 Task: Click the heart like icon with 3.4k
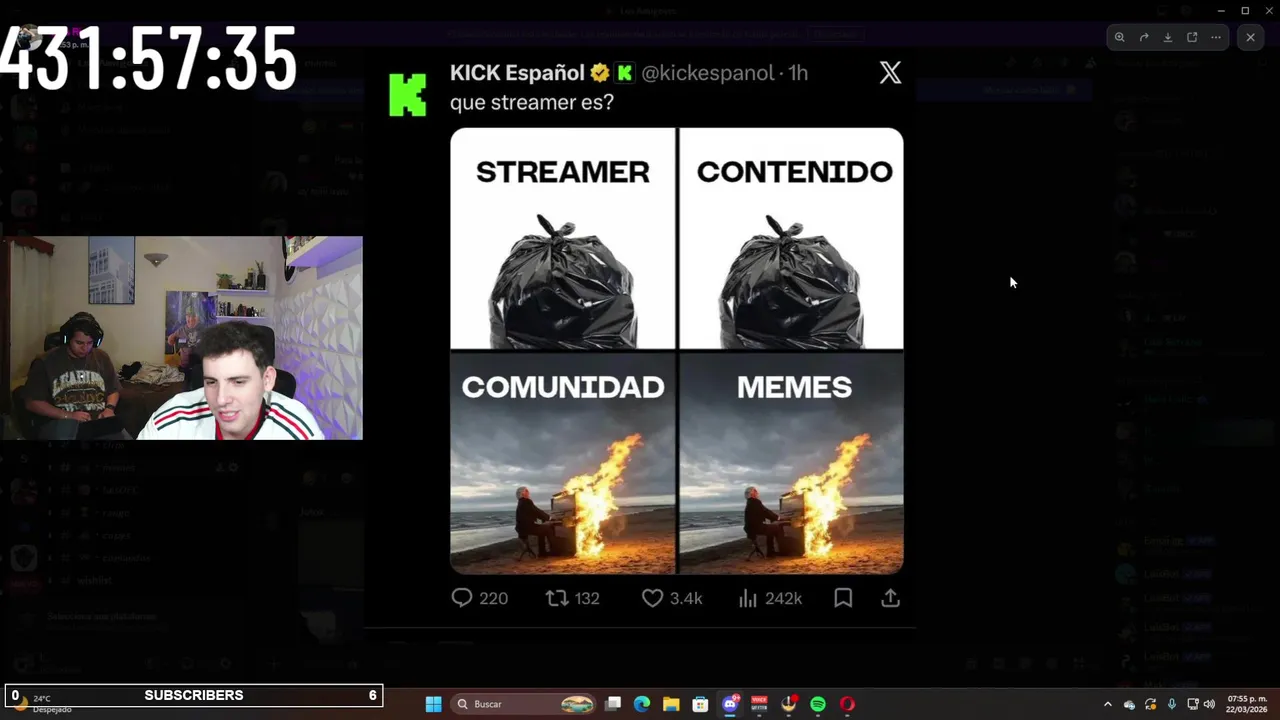pos(652,598)
